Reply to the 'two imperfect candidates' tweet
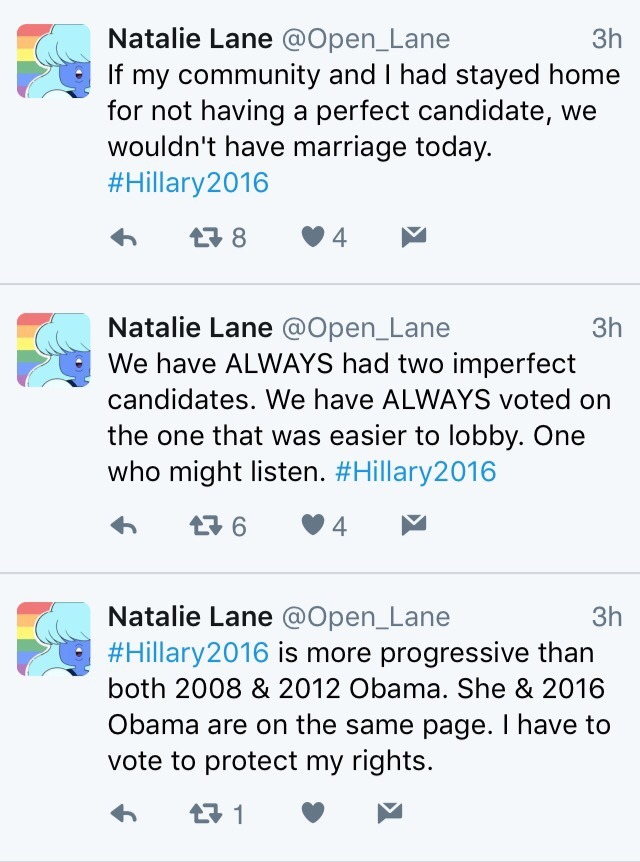640x862 pixels. (123, 525)
